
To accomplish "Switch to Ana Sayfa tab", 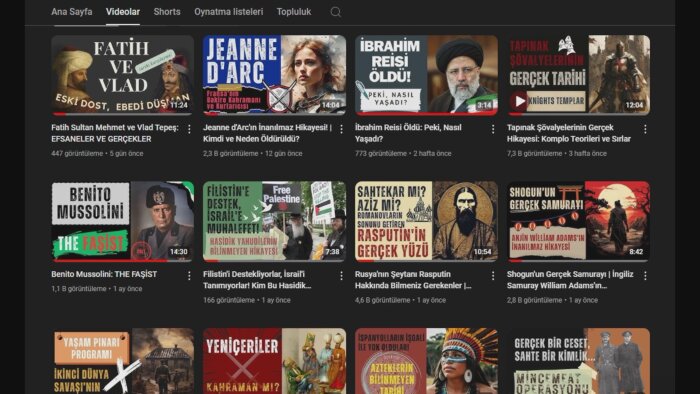I will tap(72, 12).
